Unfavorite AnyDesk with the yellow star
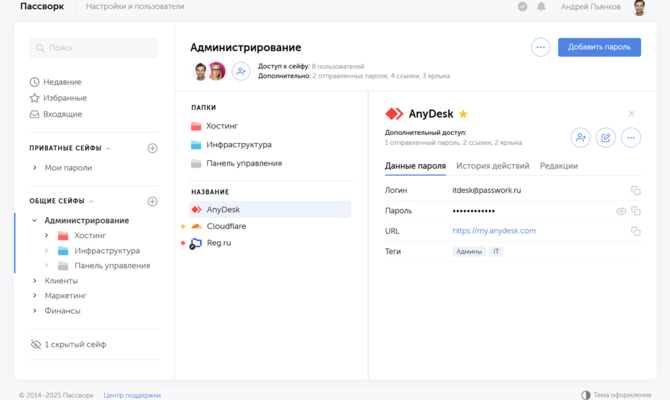The image size is (670, 400). (463, 114)
